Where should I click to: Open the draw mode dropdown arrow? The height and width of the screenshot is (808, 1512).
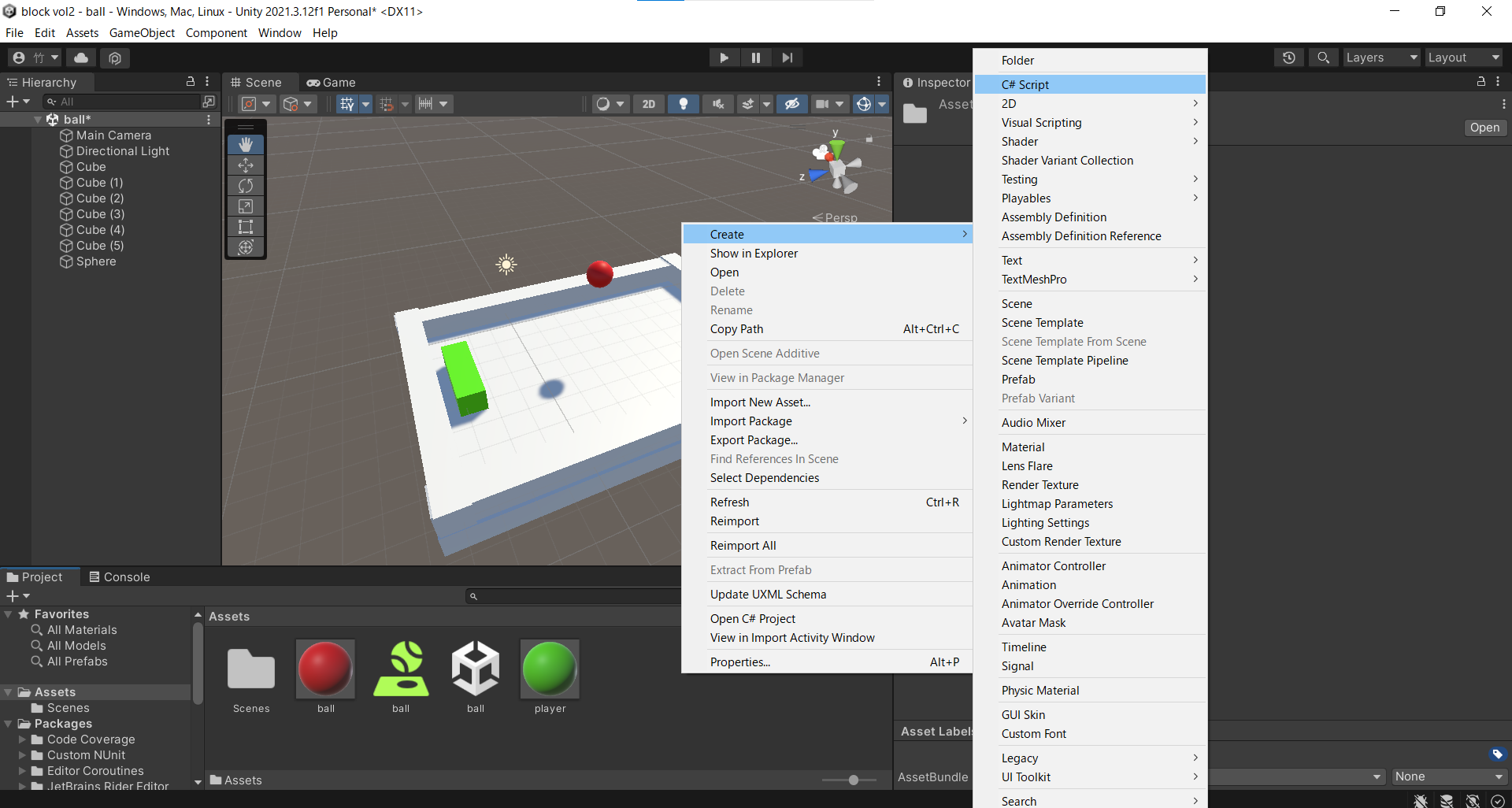coord(620,104)
